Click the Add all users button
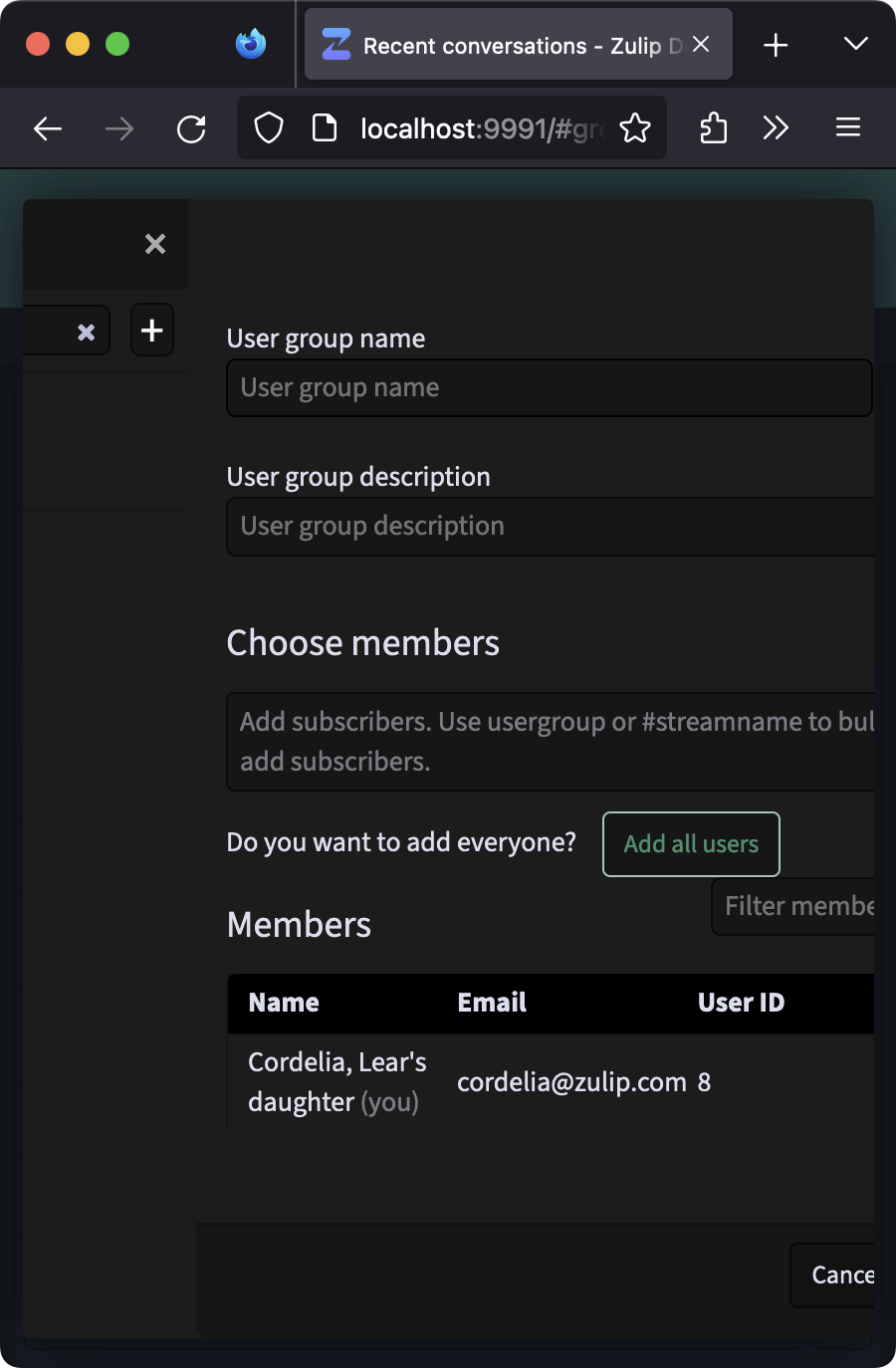Screen dimensions: 896x1368 coord(691,843)
